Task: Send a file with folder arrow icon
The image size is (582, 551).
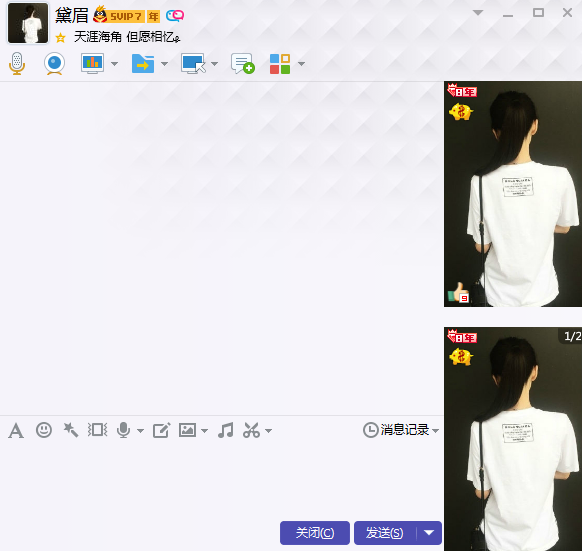Action: [143, 63]
